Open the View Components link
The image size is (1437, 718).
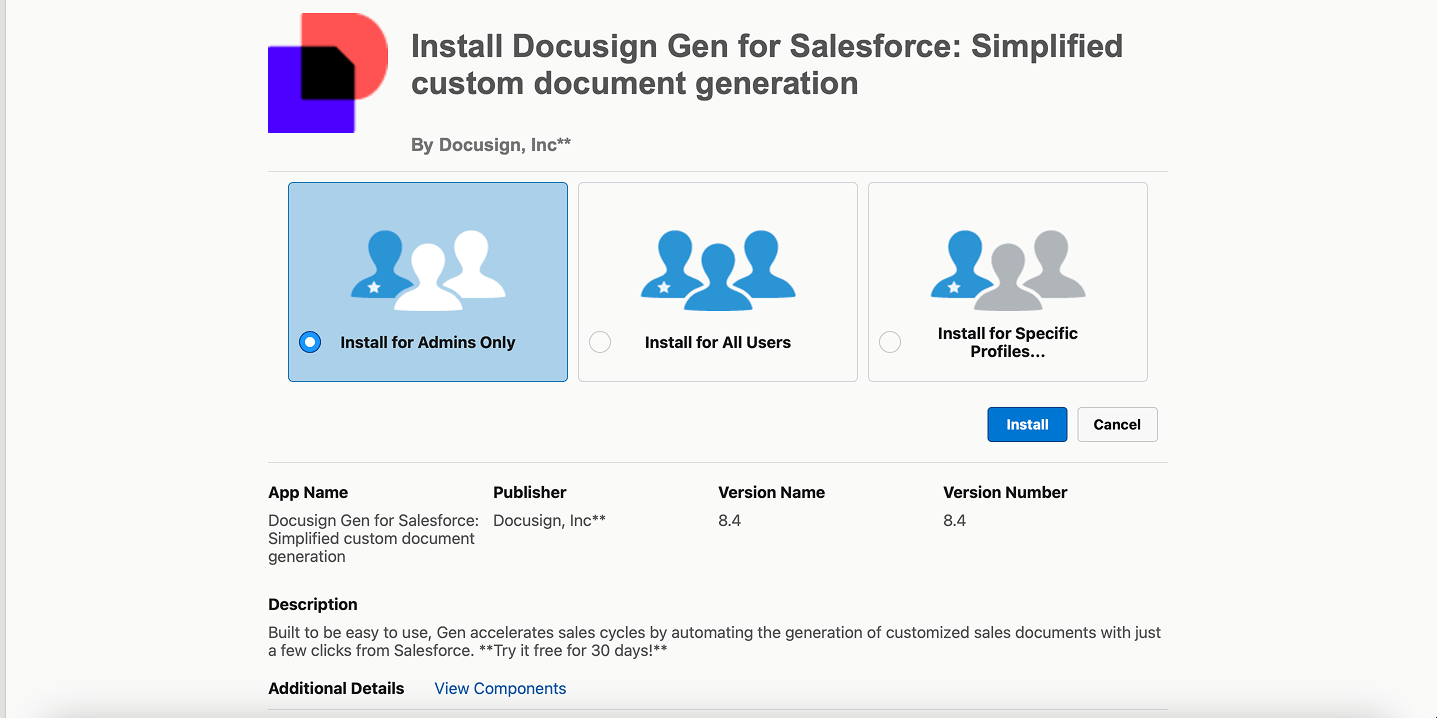click(x=500, y=688)
